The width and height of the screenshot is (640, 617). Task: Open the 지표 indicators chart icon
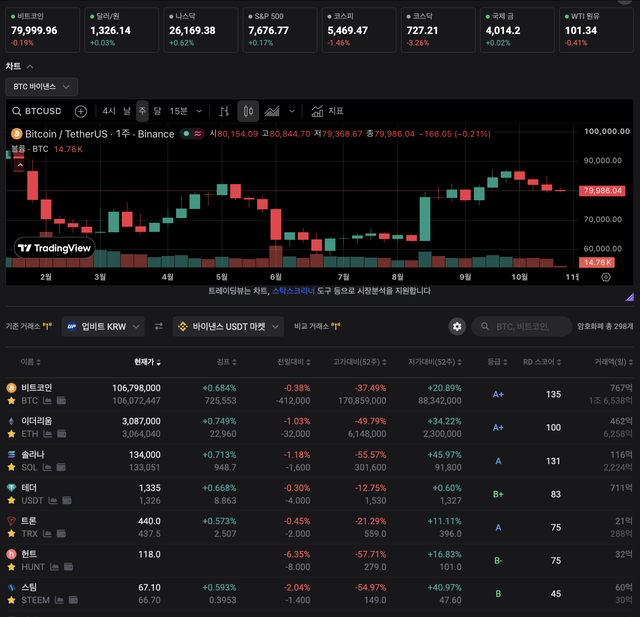317,111
